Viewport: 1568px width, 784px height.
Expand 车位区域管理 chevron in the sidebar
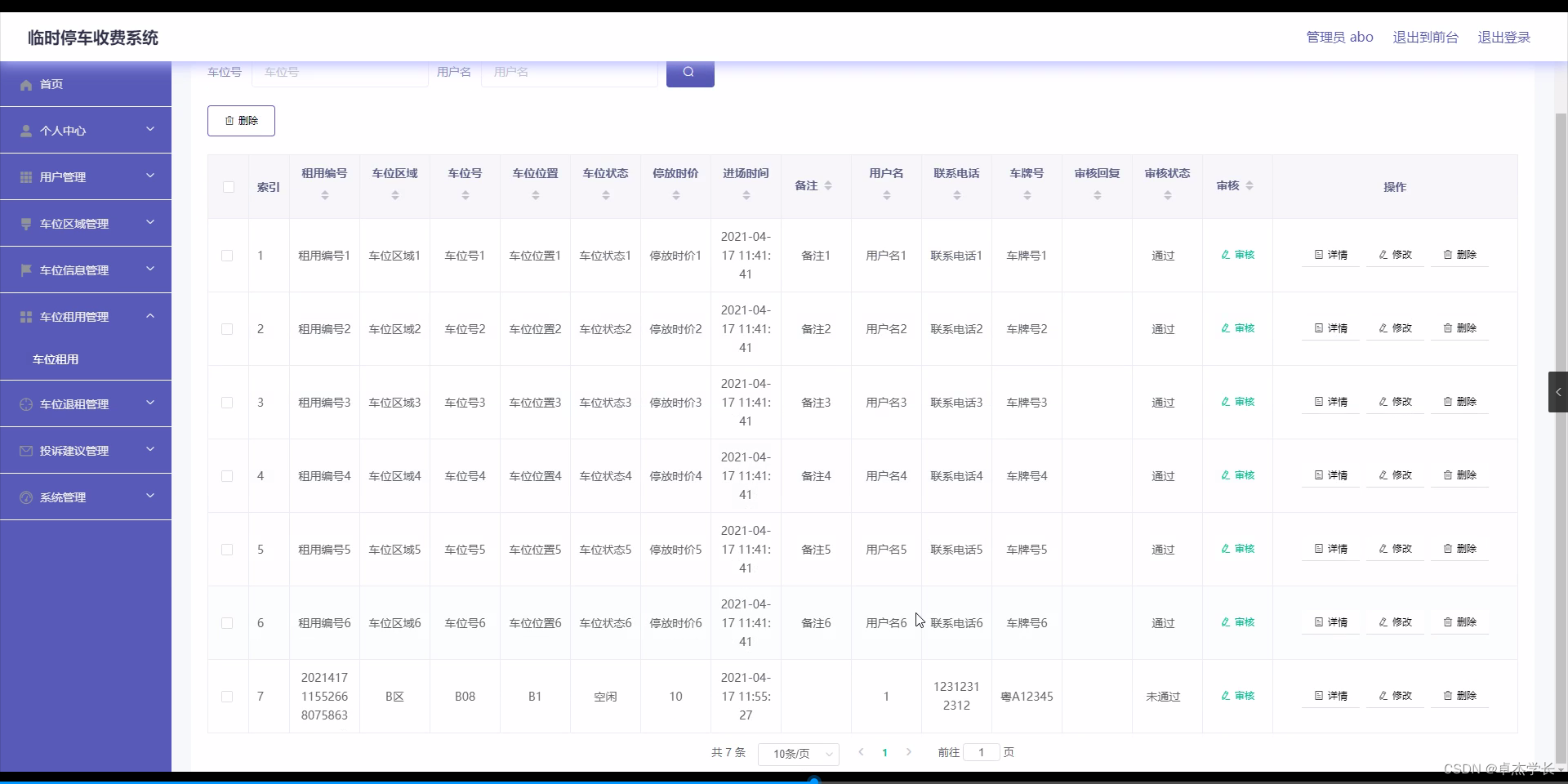tap(150, 222)
